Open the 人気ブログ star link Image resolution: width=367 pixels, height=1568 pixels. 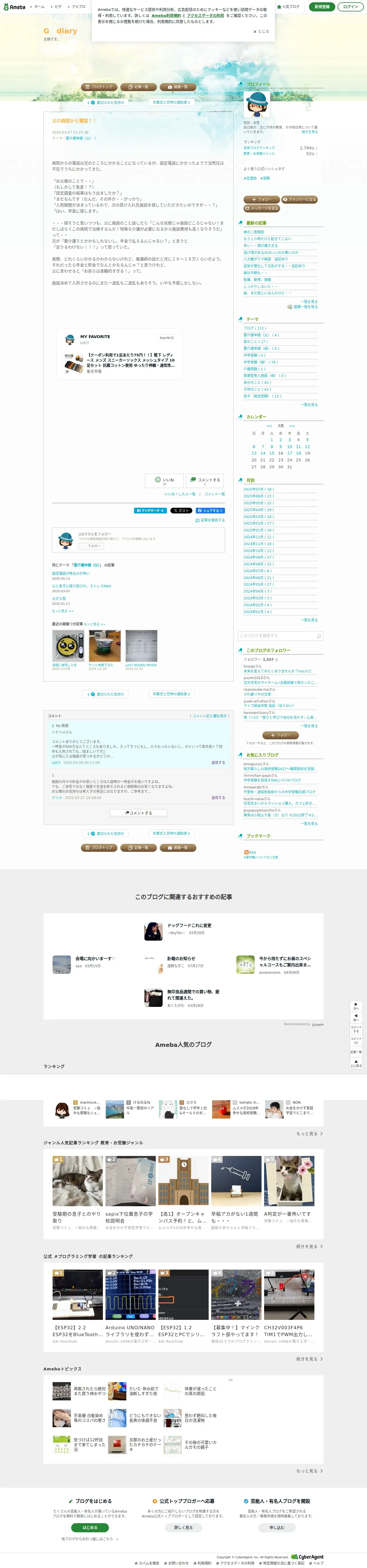(x=288, y=7)
